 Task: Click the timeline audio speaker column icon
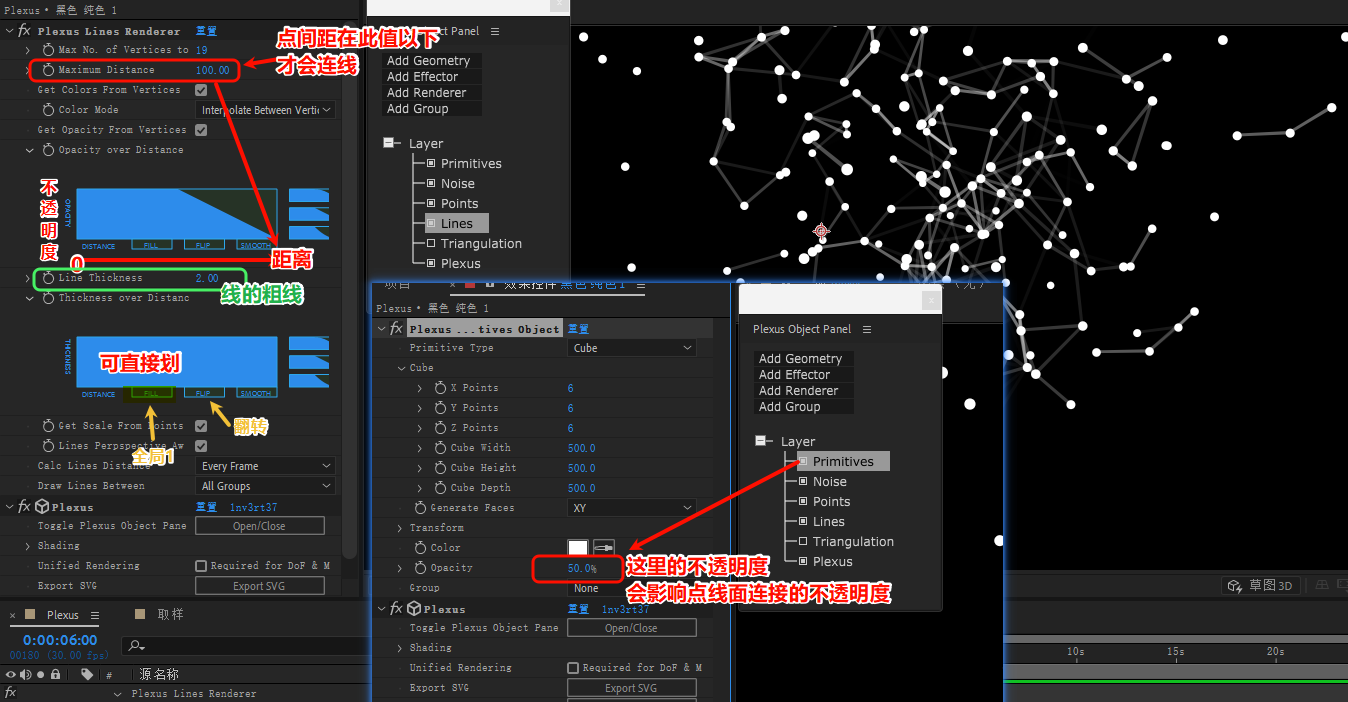point(25,675)
